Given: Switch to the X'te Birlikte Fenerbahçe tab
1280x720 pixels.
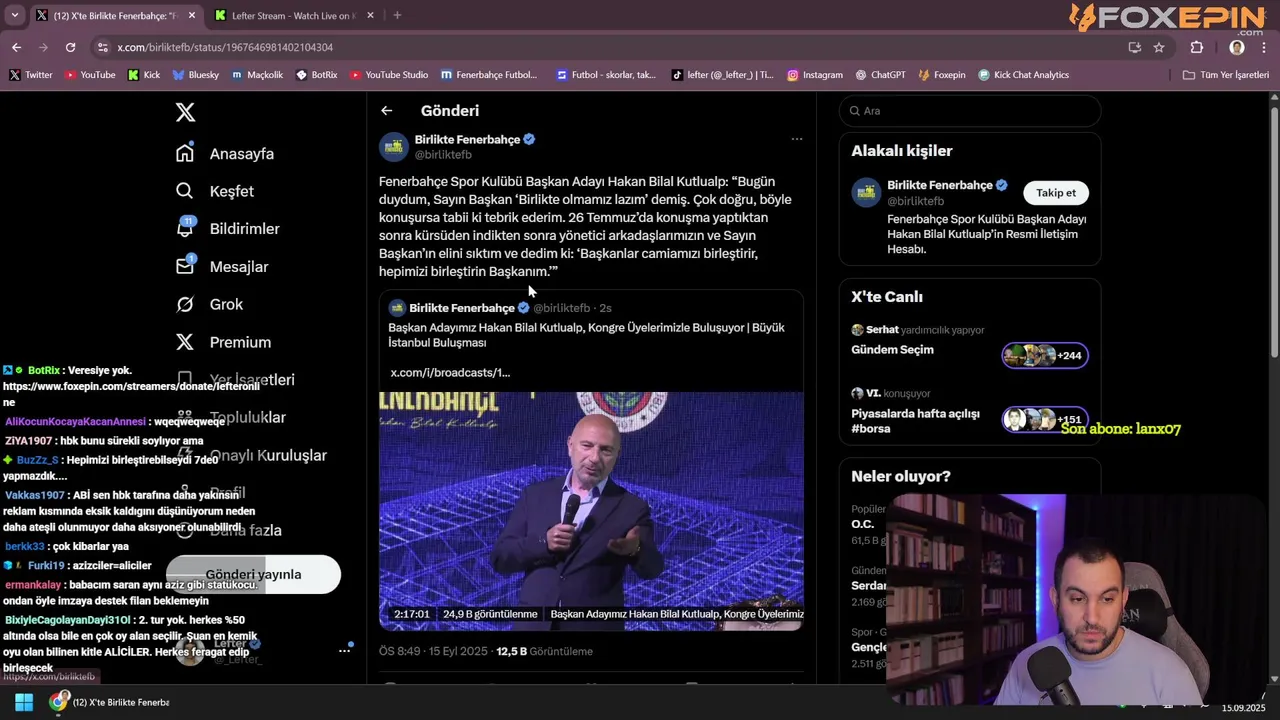Looking at the screenshot, I should click(x=114, y=15).
